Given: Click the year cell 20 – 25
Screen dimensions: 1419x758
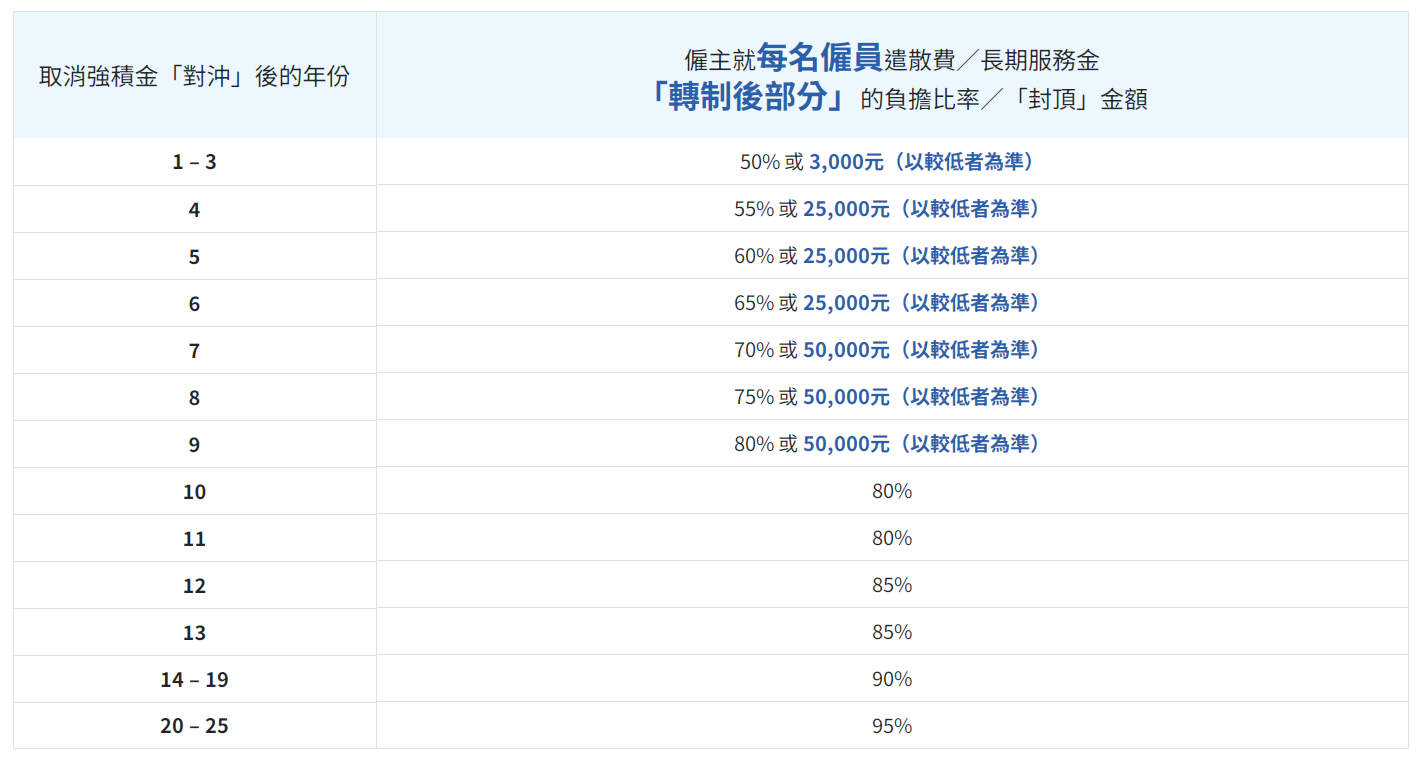Looking at the screenshot, I should pyautogui.click(x=194, y=726).
